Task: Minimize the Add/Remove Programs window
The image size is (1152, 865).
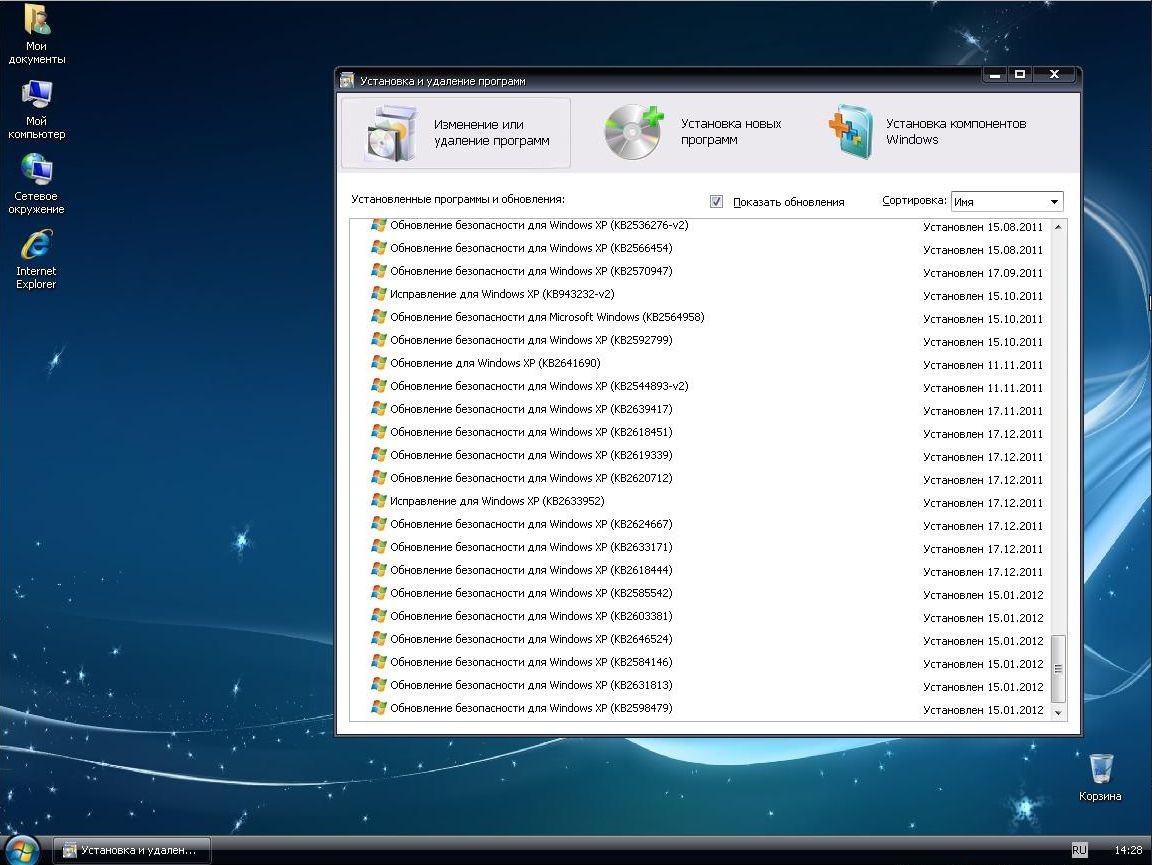Action: coord(995,74)
